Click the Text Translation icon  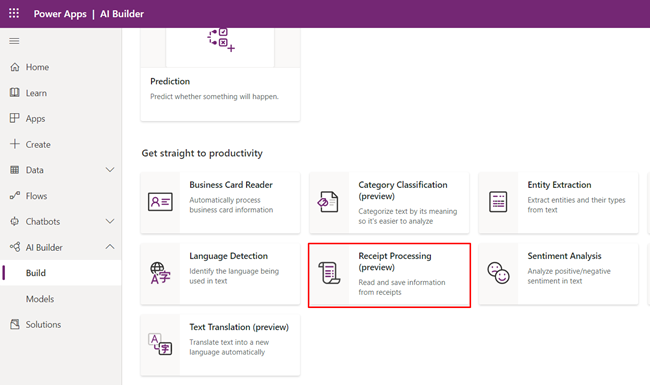(x=160, y=344)
